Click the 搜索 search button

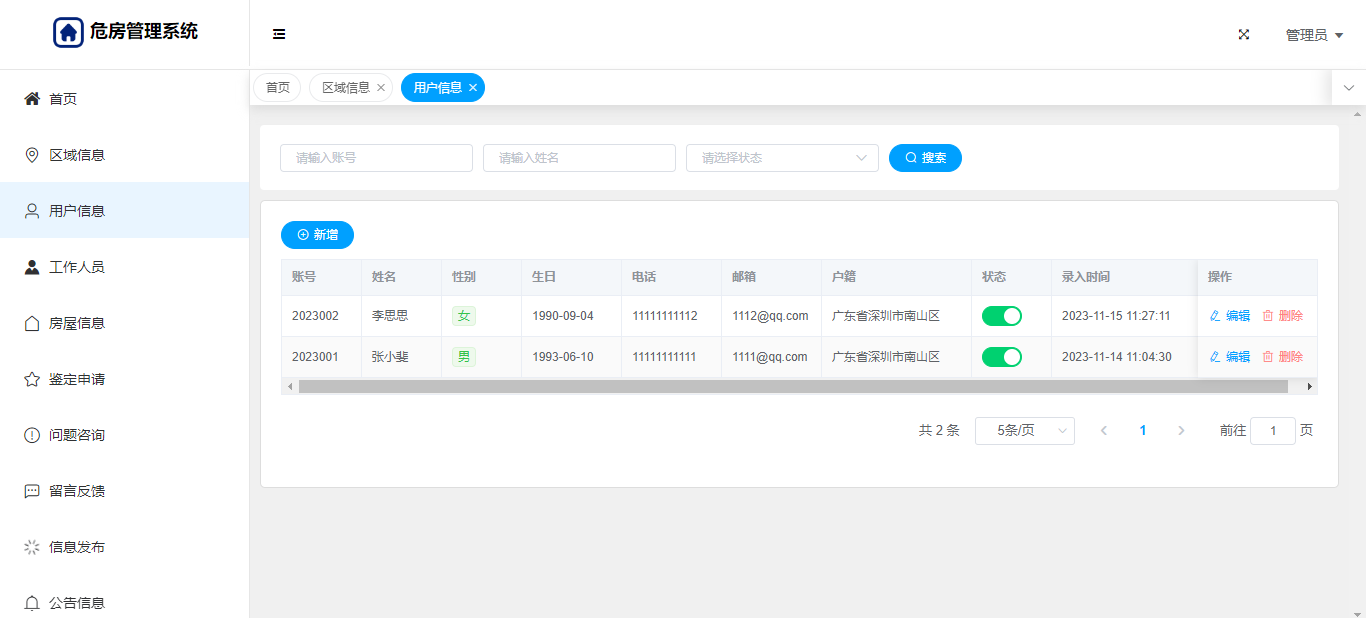(925, 158)
